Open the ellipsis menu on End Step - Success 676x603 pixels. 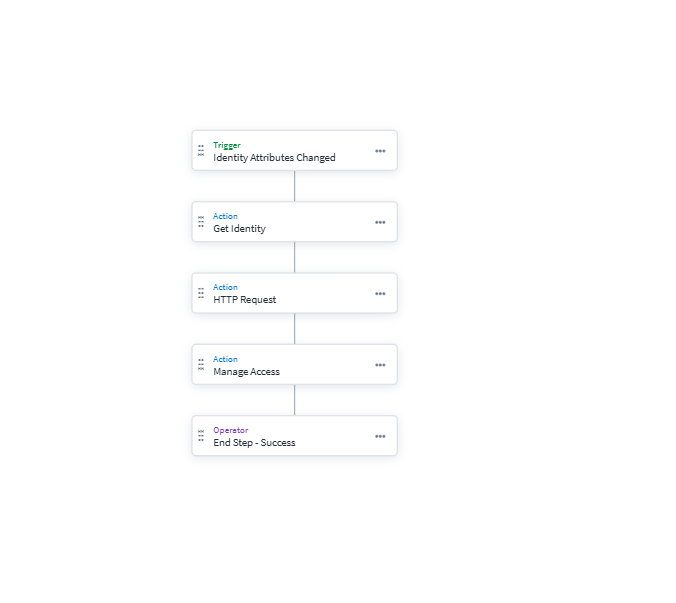[380, 436]
